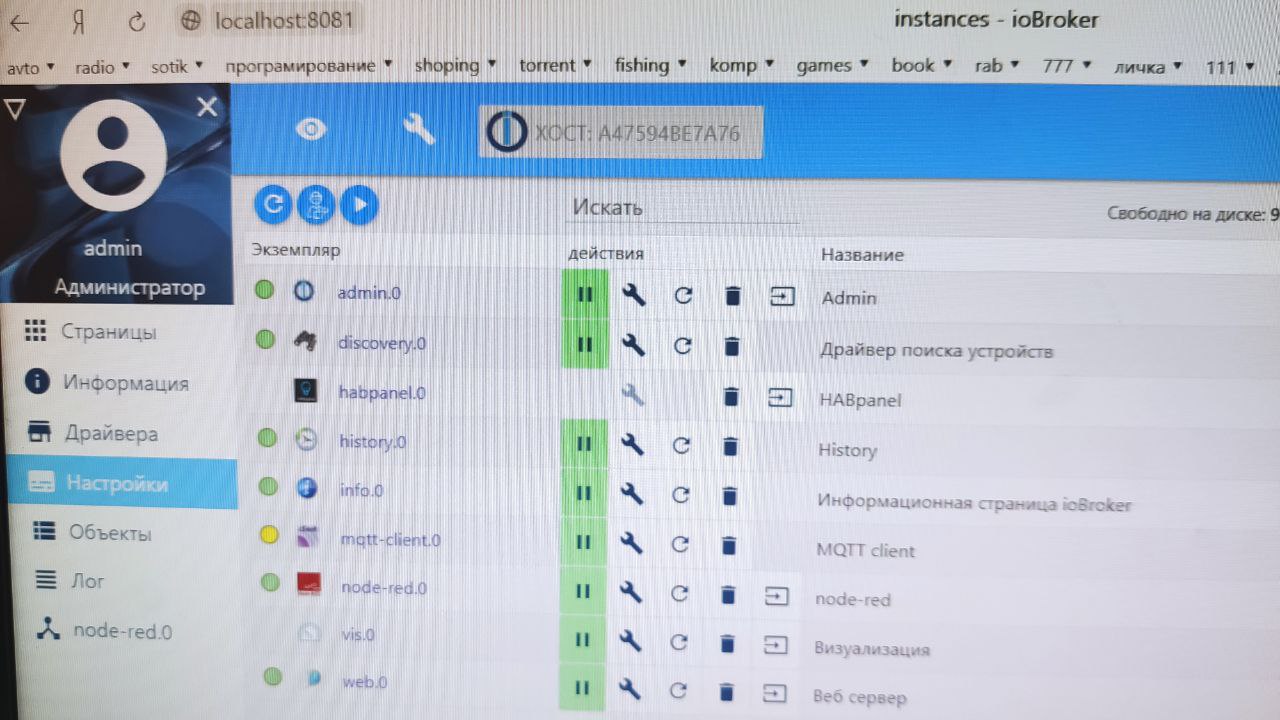Delete the habpanel.0 instance
This screenshot has height=720, width=1280.
pyautogui.click(x=731, y=397)
